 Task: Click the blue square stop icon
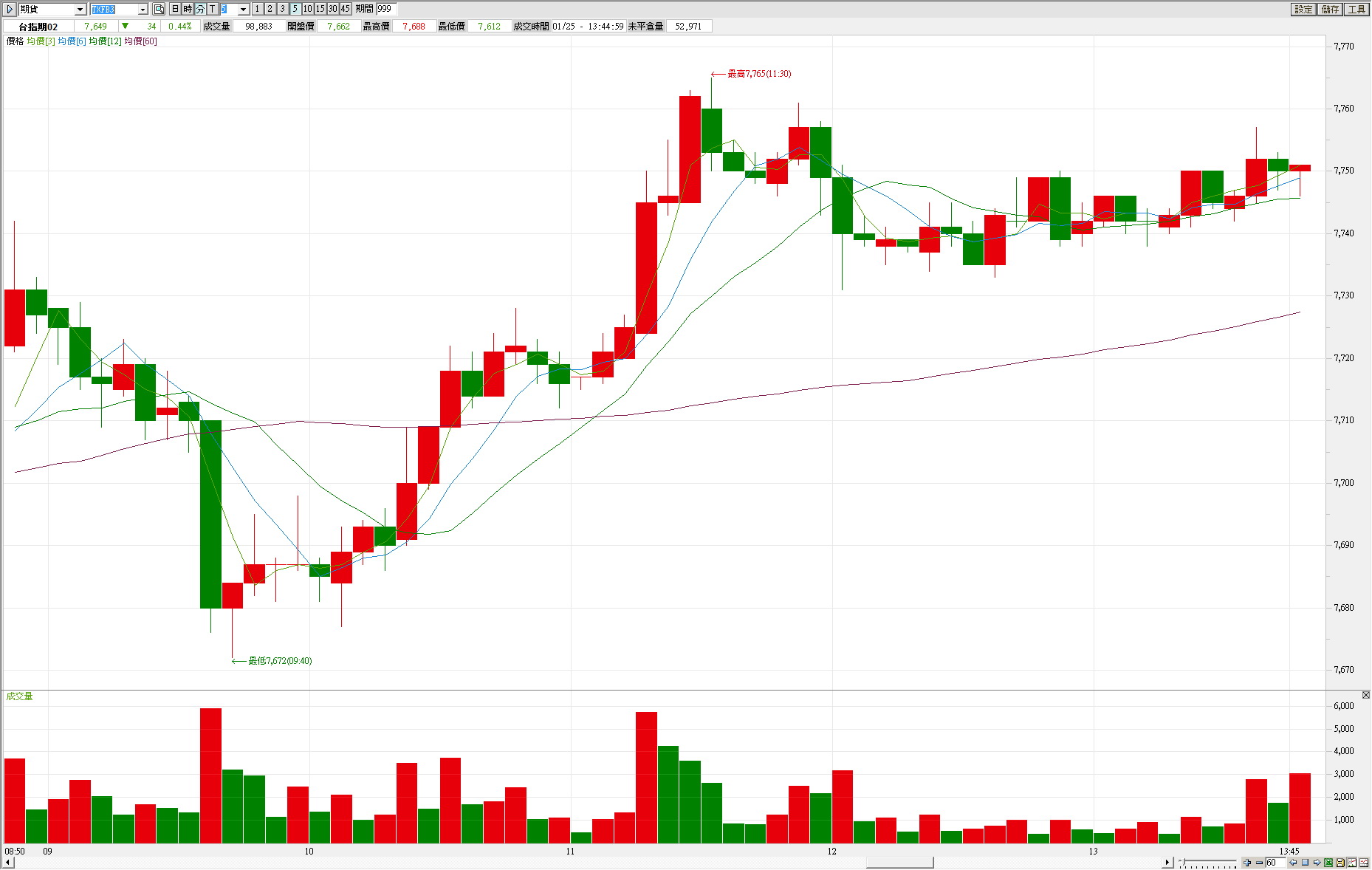[x=1305, y=863]
